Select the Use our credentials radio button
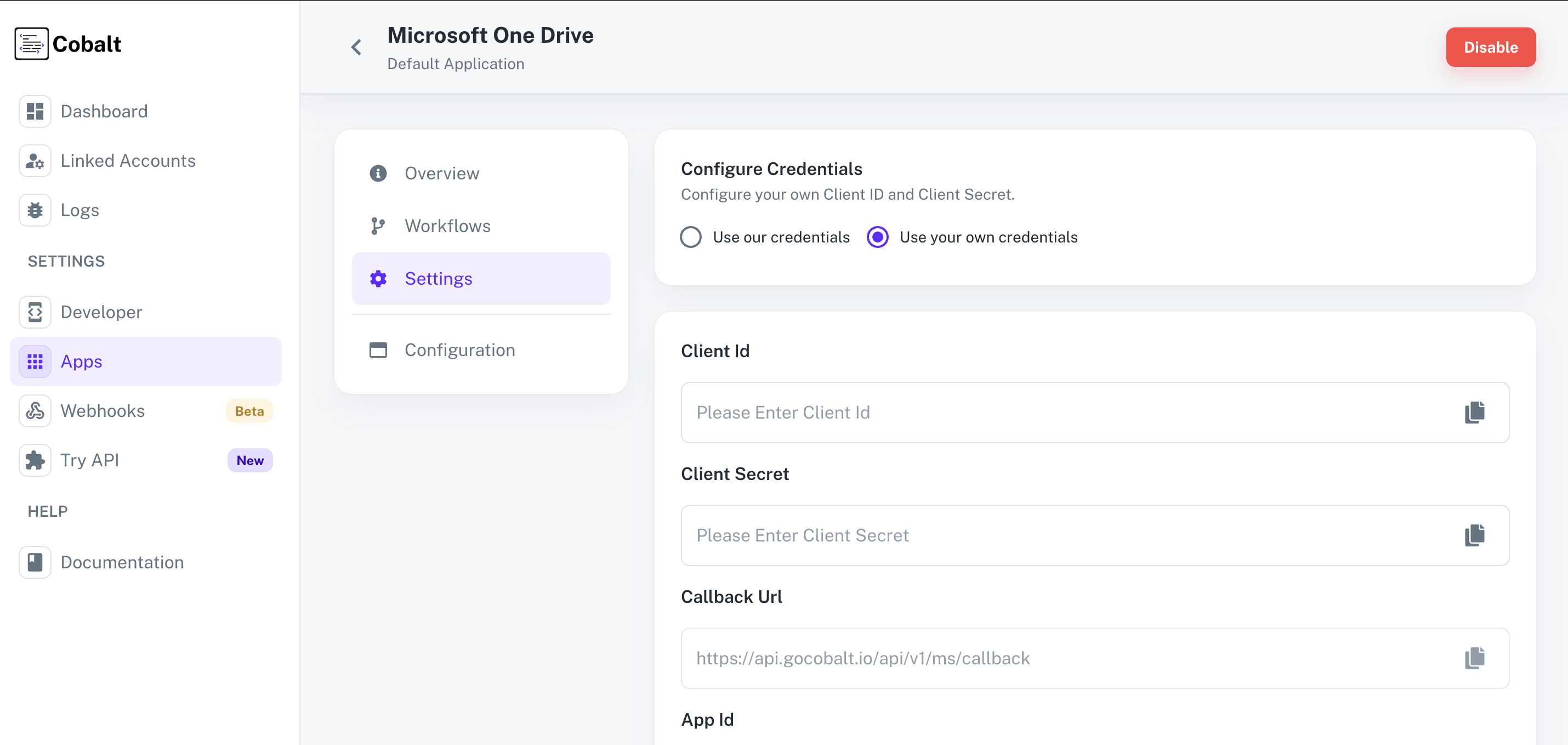1568x745 pixels. [x=691, y=237]
